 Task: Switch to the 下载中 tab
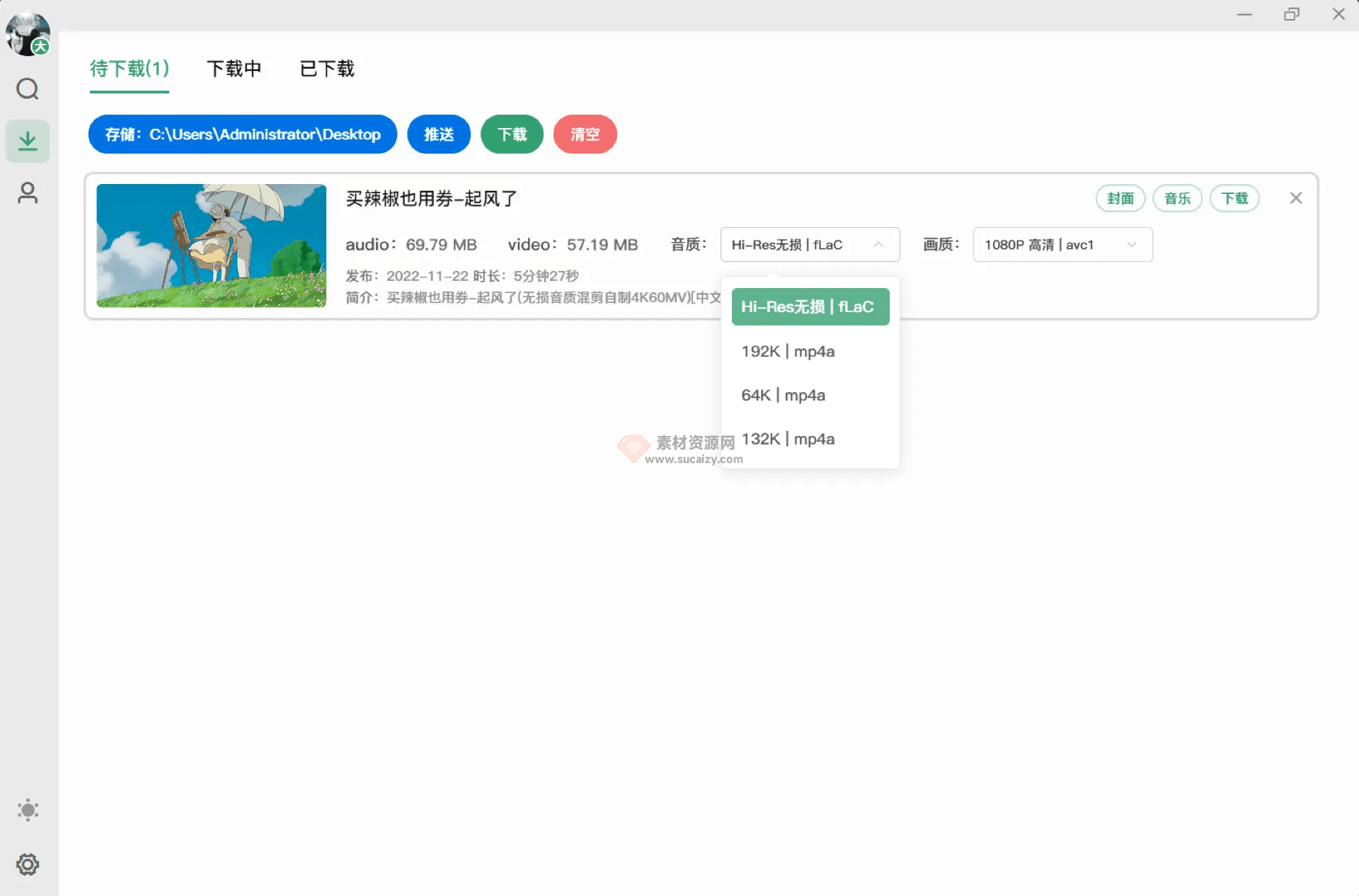pos(235,69)
